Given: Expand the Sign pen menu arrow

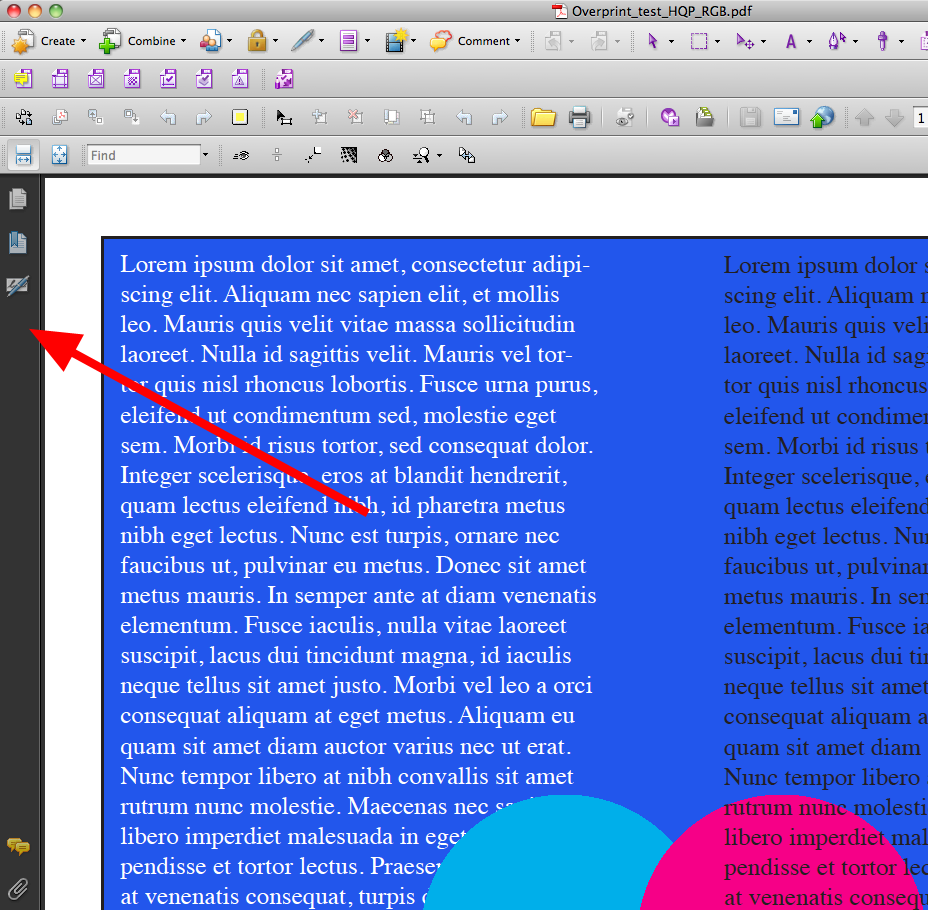Looking at the screenshot, I should coord(321,41).
